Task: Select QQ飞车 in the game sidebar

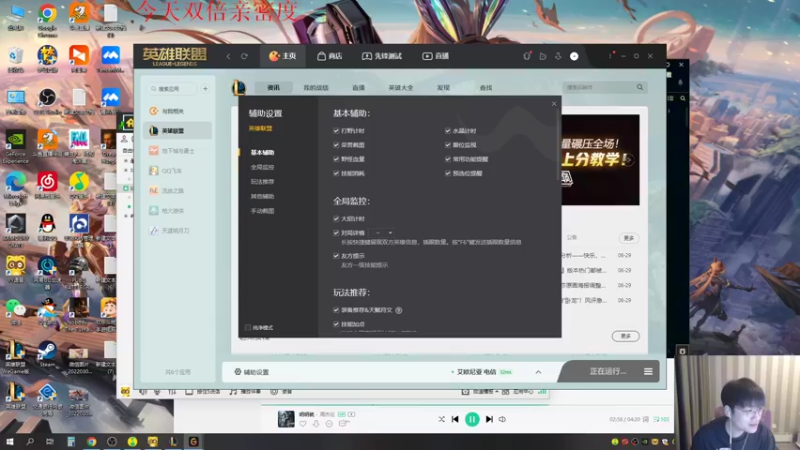Action: point(178,170)
